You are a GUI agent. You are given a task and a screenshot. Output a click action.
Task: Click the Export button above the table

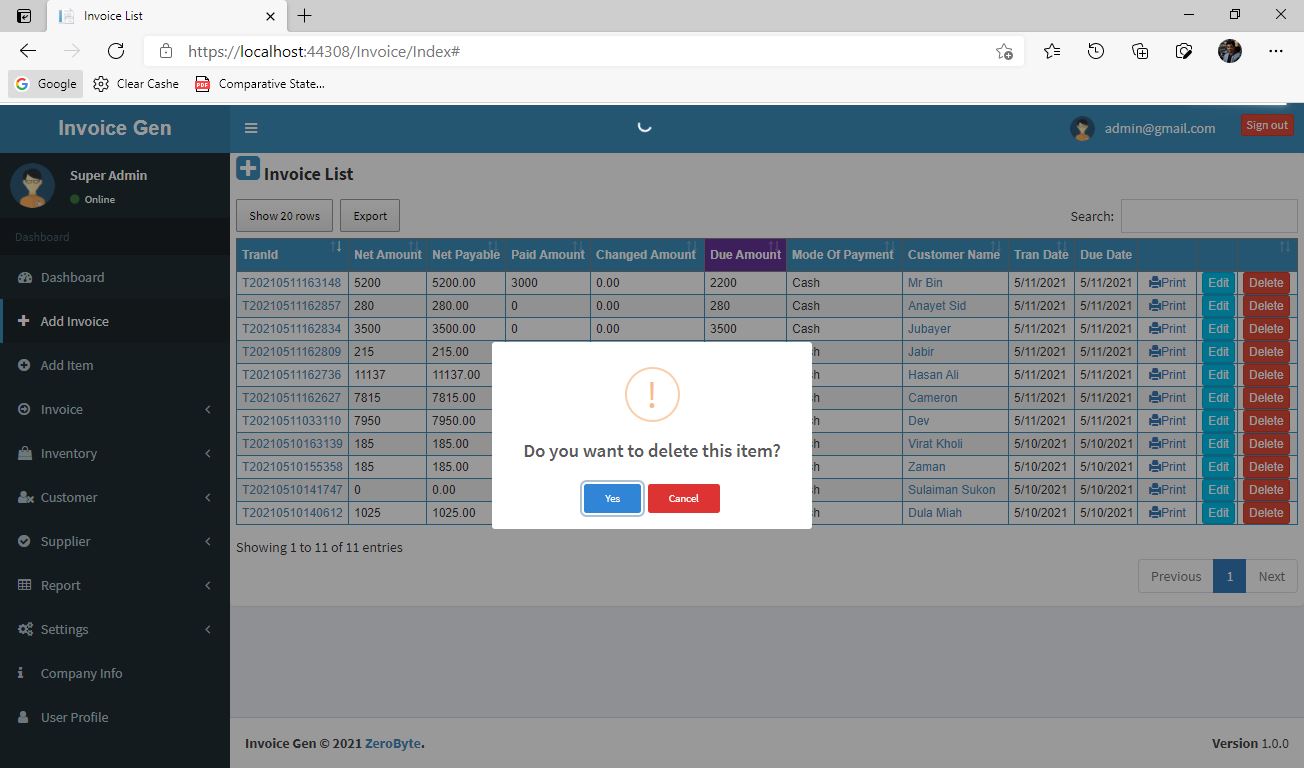click(x=369, y=215)
